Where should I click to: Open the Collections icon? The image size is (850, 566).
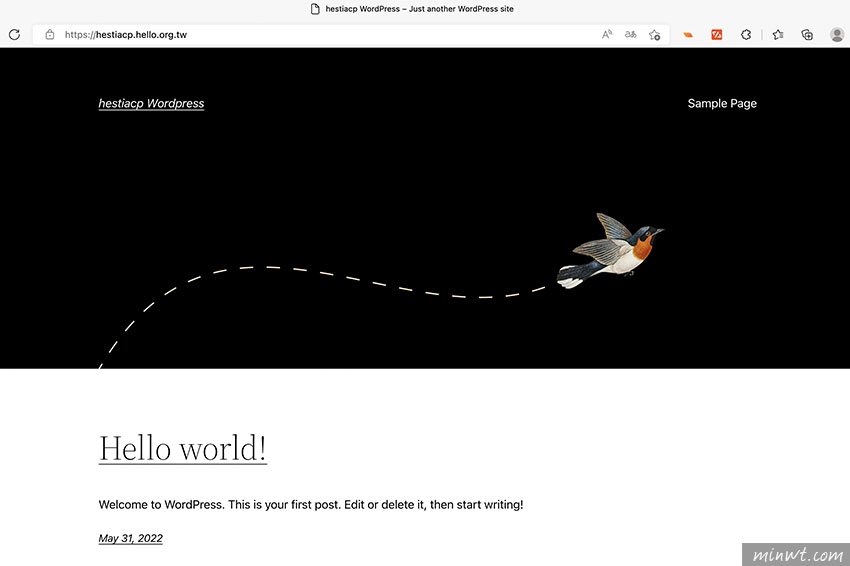click(x=807, y=35)
